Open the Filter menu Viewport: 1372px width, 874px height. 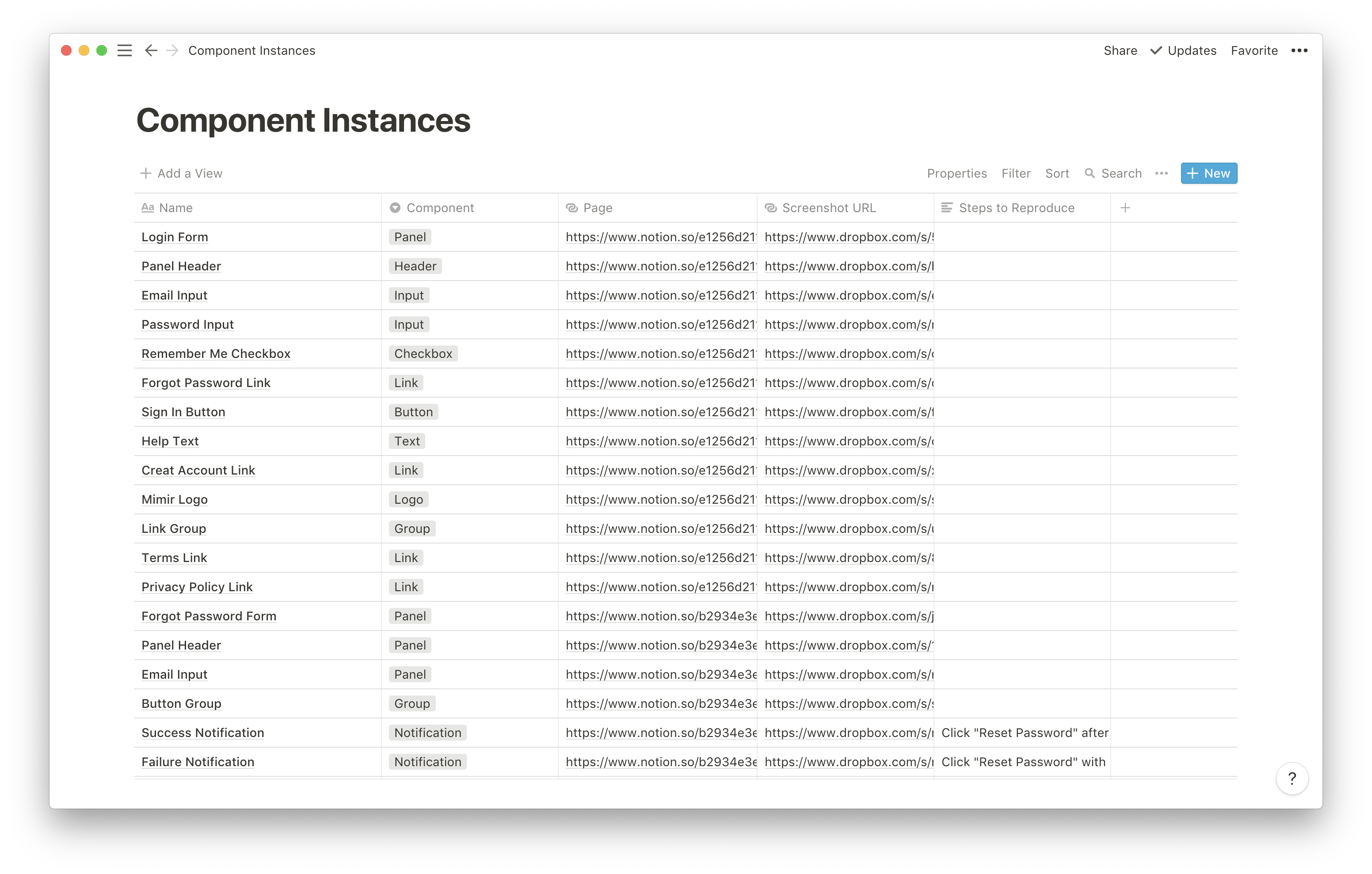coord(1015,173)
